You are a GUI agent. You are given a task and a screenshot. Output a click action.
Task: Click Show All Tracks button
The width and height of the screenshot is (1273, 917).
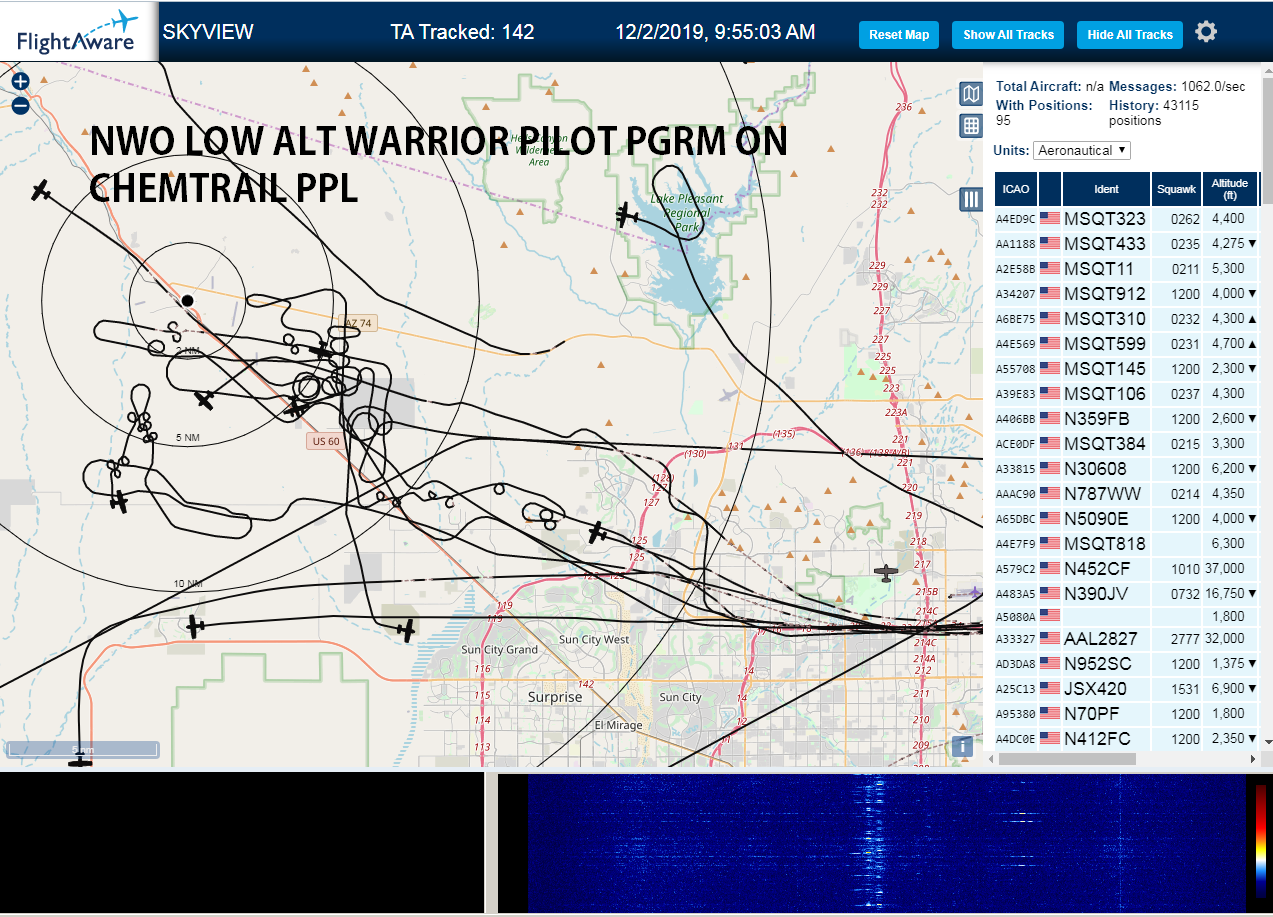pos(1008,35)
